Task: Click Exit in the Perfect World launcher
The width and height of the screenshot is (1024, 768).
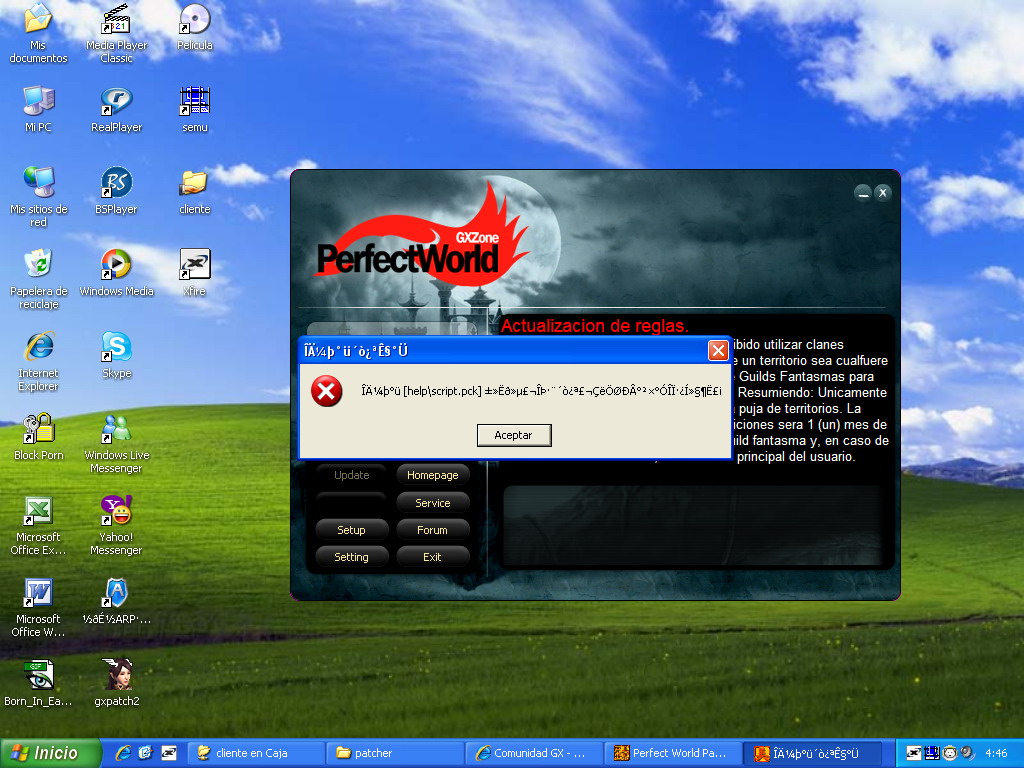Action: (432, 556)
